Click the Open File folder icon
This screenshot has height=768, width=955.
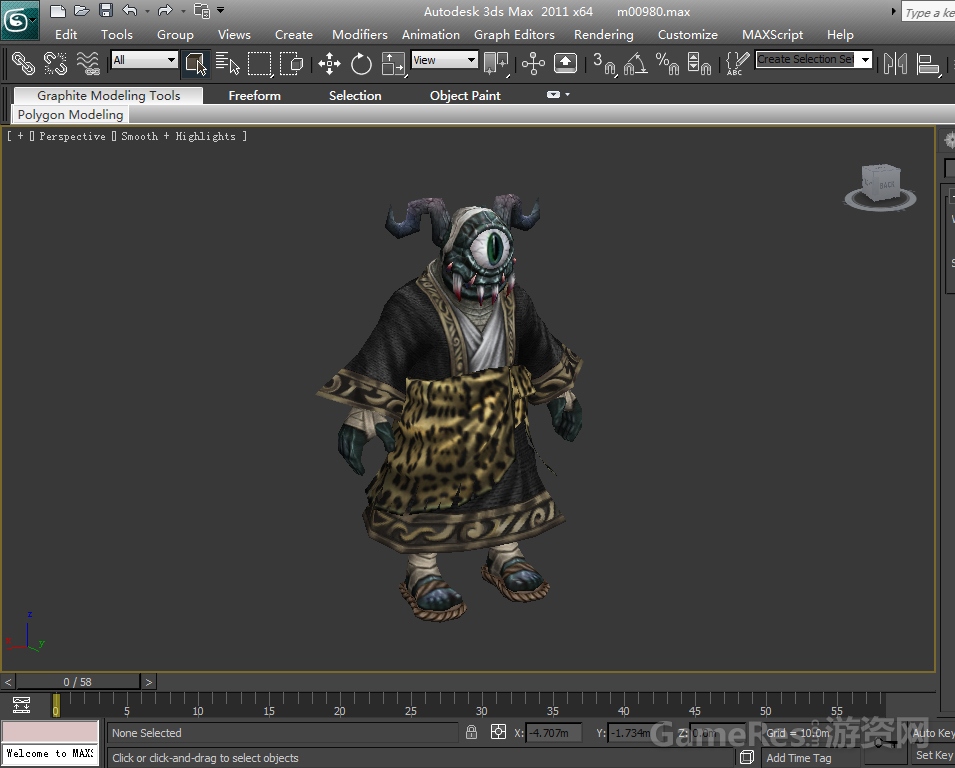(x=82, y=10)
